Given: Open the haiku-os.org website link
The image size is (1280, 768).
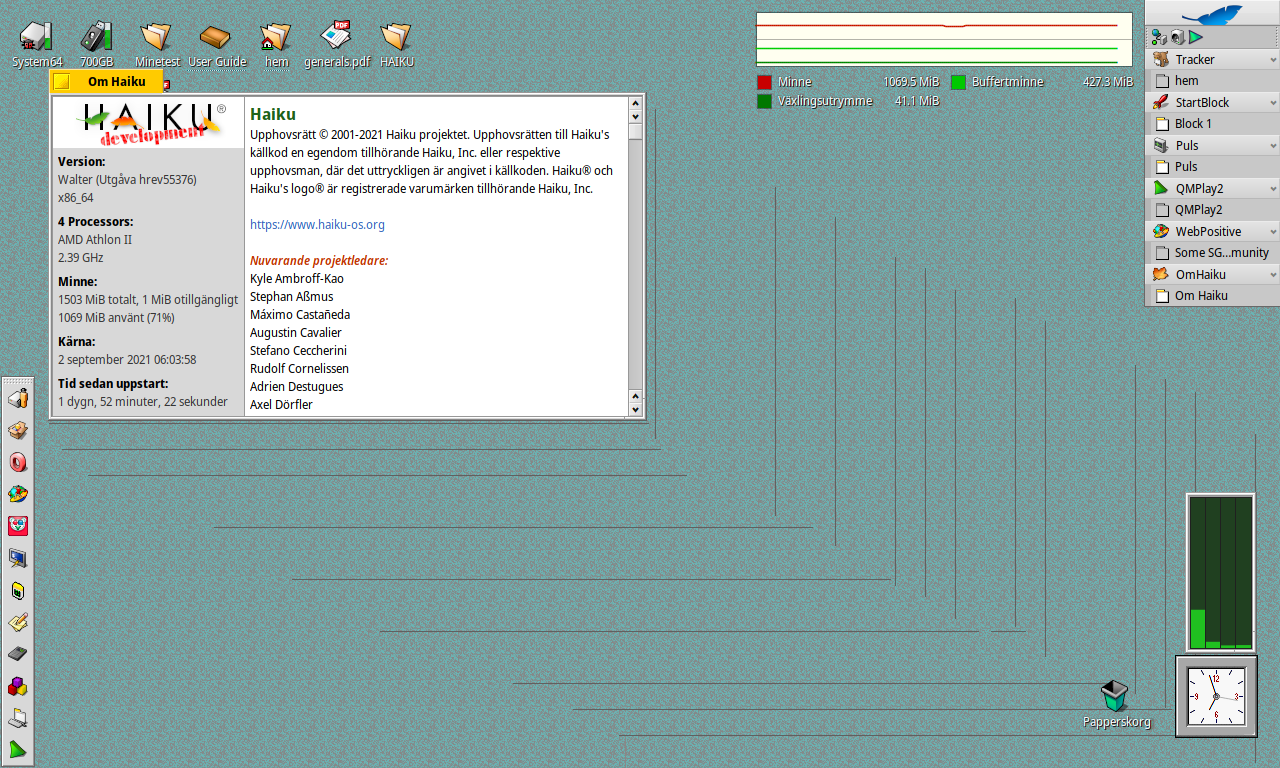Looking at the screenshot, I should point(317,225).
